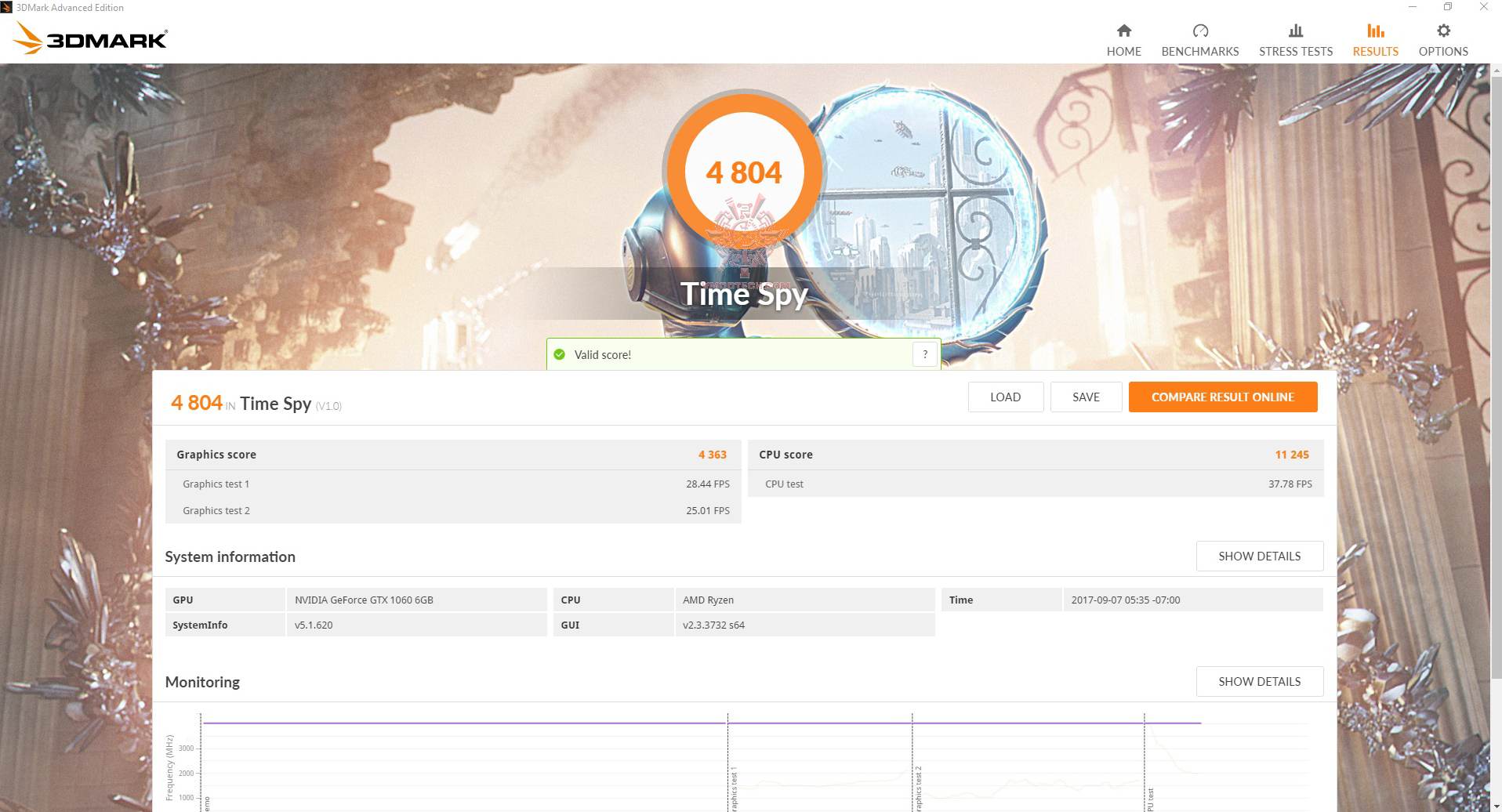The width and height of the screenshot is (1502, 812).
Task: Click the CPU score value 11 245
Action: point(1292,455)
